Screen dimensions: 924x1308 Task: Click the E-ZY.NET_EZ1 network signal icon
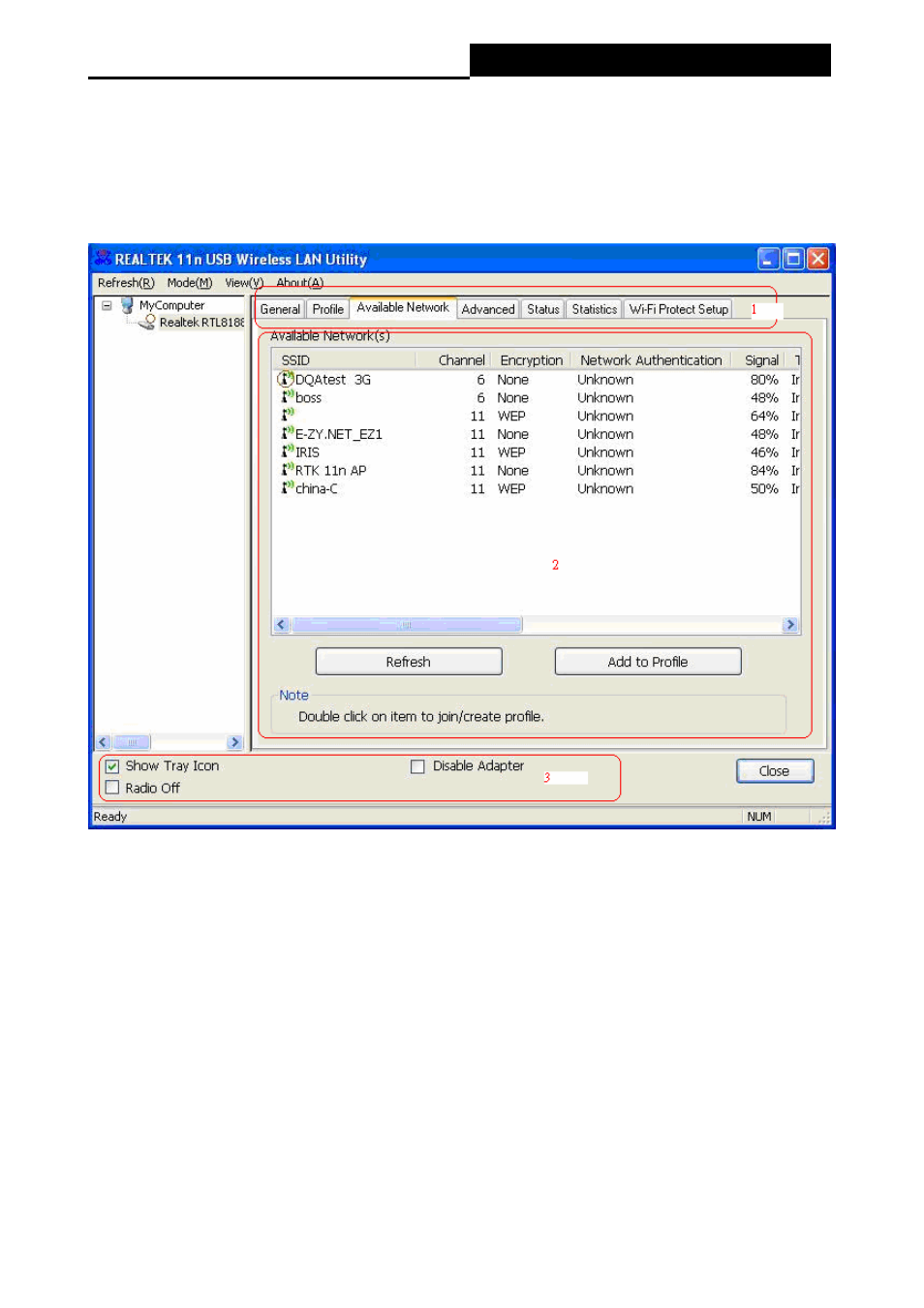(288, 433)
